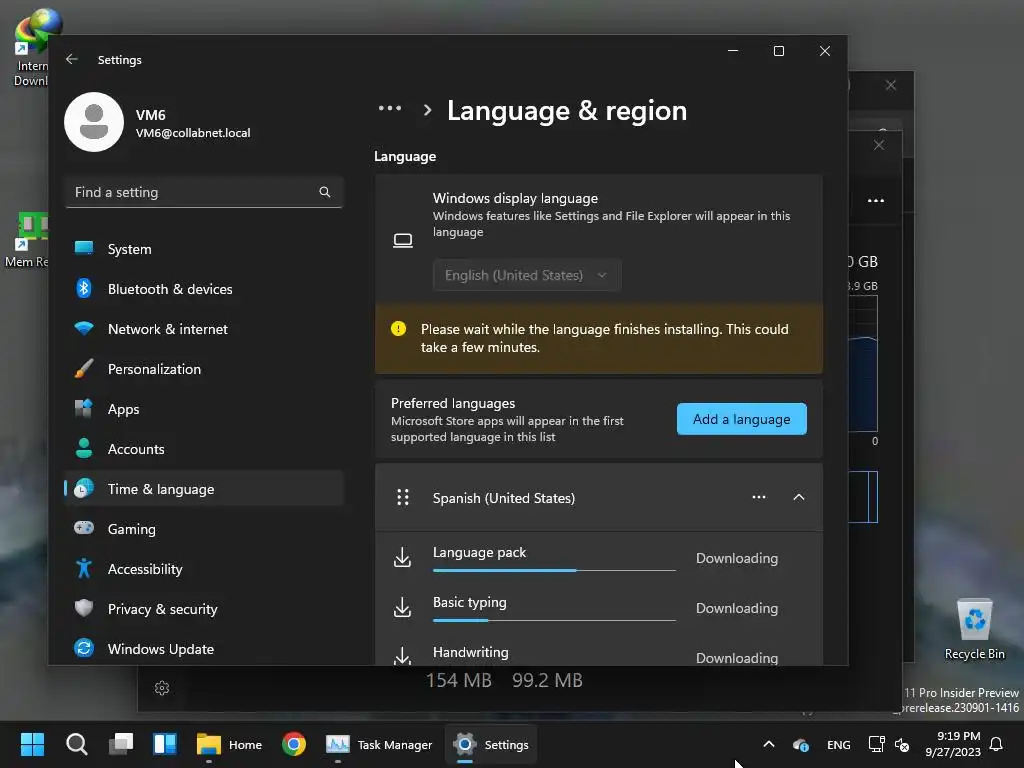This screenshot has width=1024, height=768.
Task: Click the Add a language button
Action: point(741,419)
